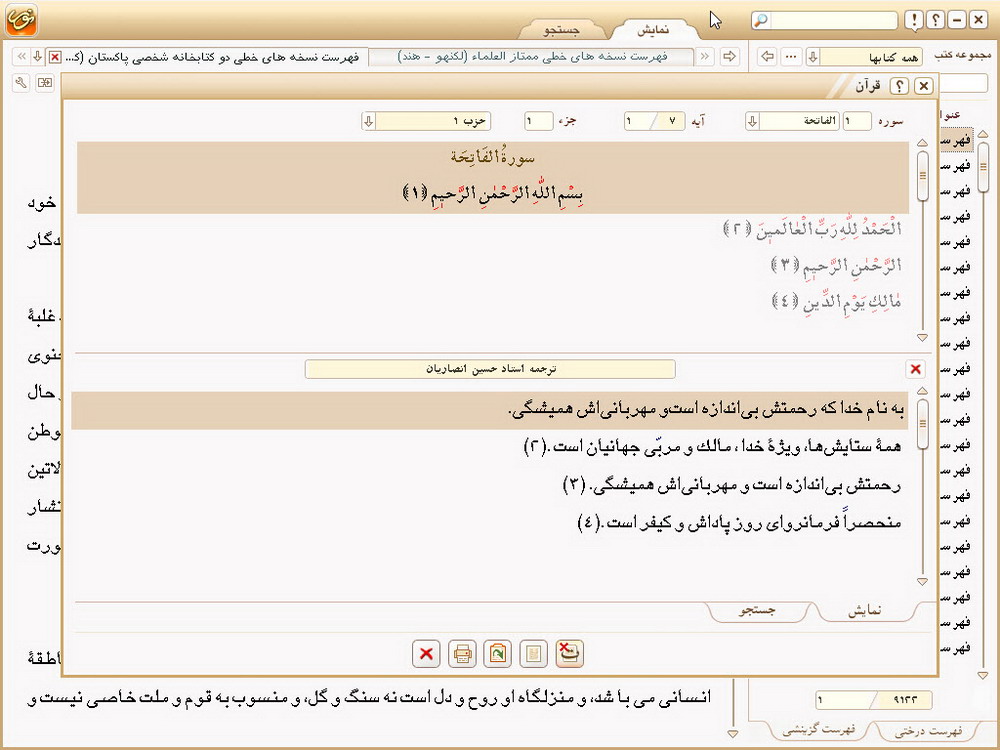Click the Arabic text scrollbar down arrow
The image size is (1000, 750).
(922, 337)
